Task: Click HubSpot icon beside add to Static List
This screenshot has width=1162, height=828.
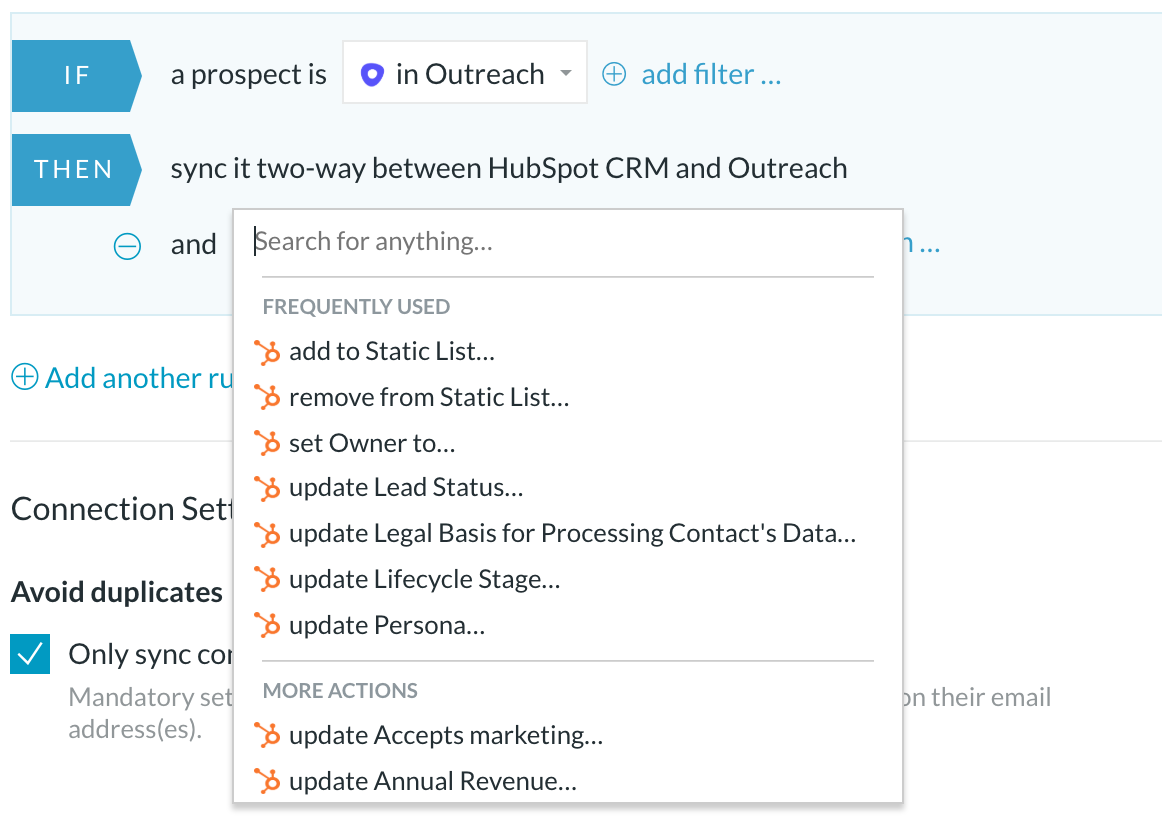Action: (x=267, y=352)
